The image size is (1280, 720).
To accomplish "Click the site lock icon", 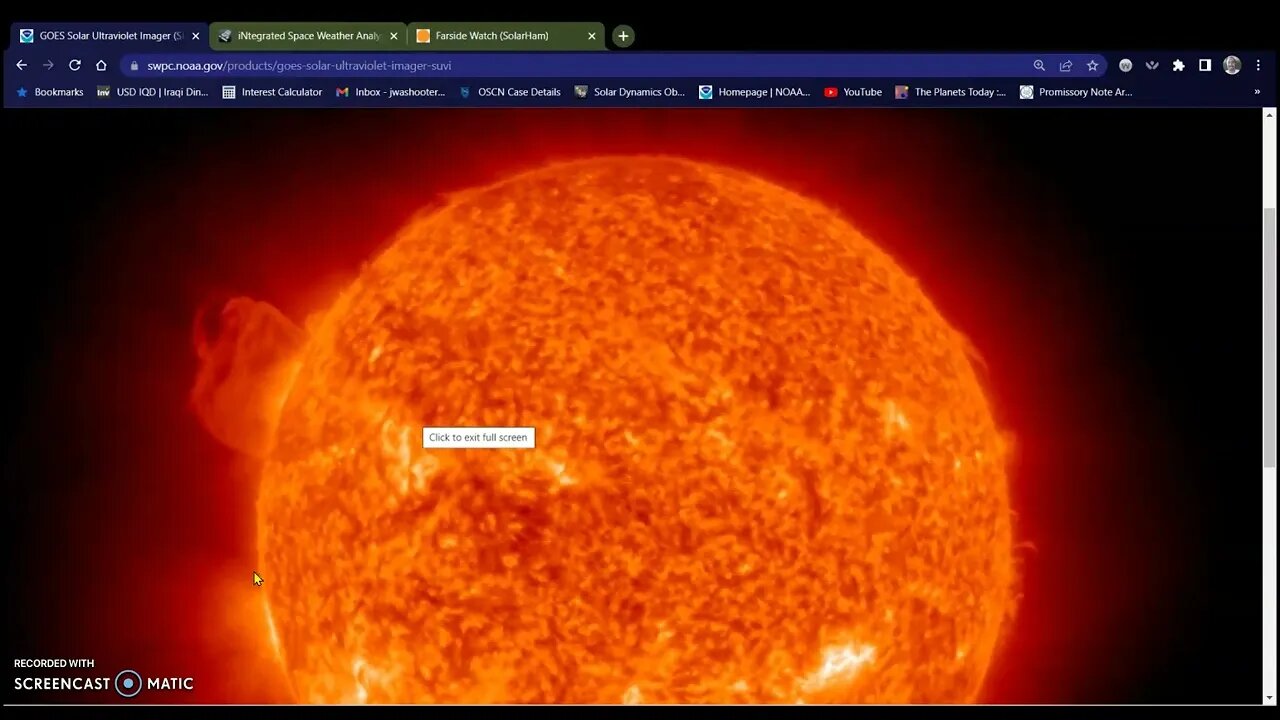I will [x=135, y=65].
